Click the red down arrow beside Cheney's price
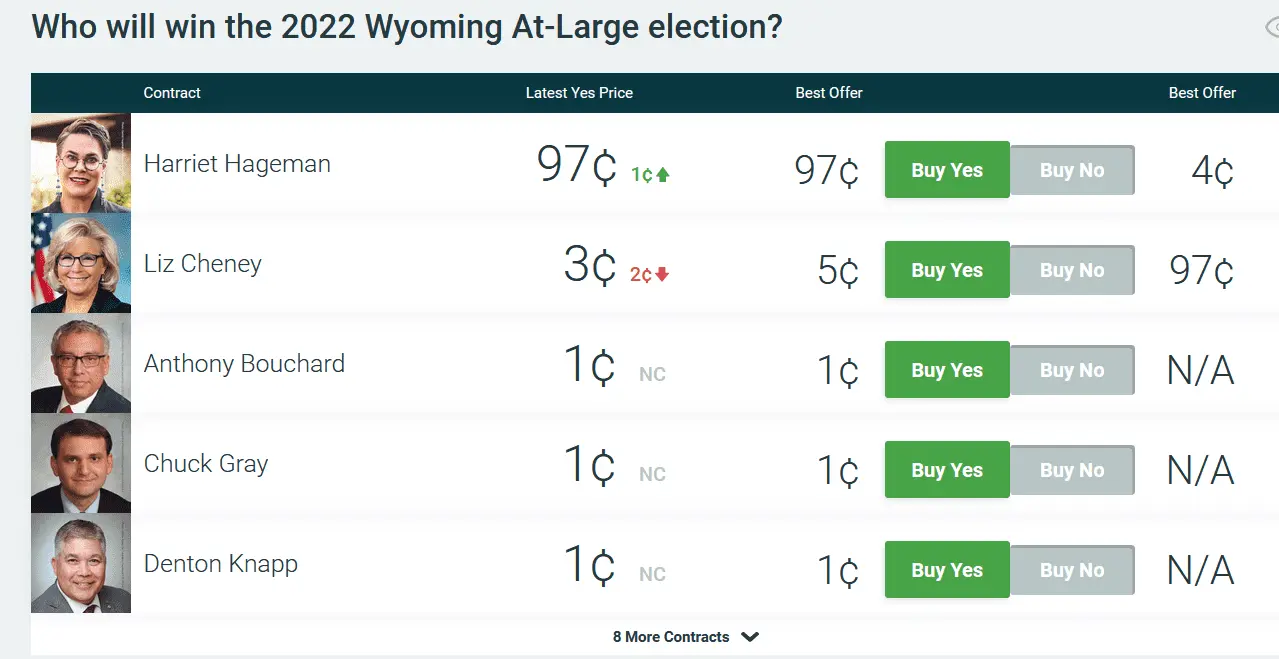Screen dimensions: 1279x659 662,275
